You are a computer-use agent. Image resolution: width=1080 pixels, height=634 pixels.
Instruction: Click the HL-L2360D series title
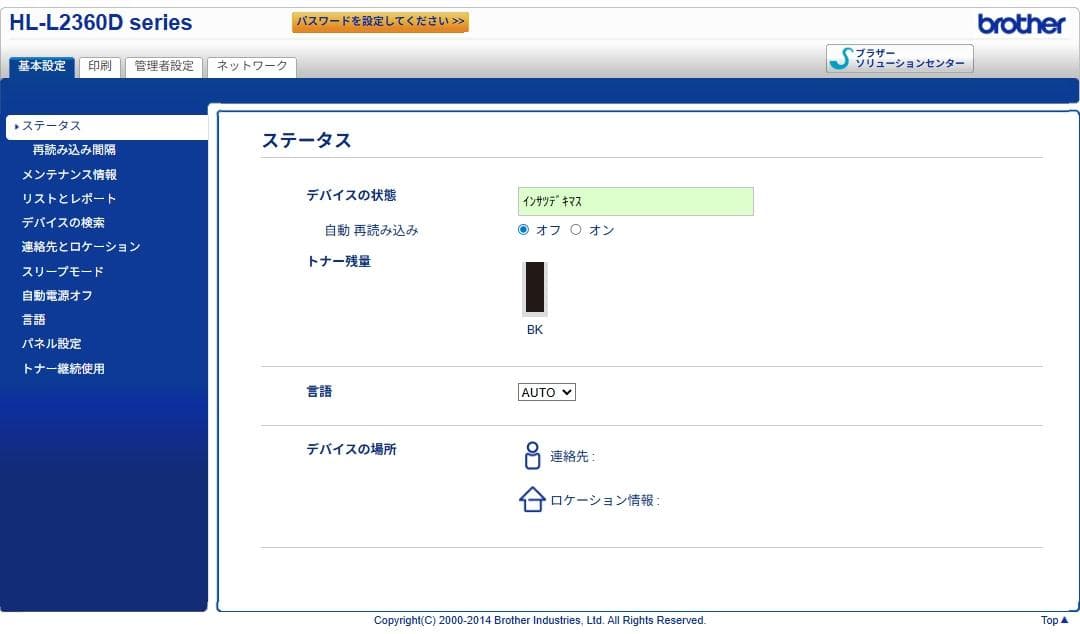pyautogui.click(x=100, y=22)
